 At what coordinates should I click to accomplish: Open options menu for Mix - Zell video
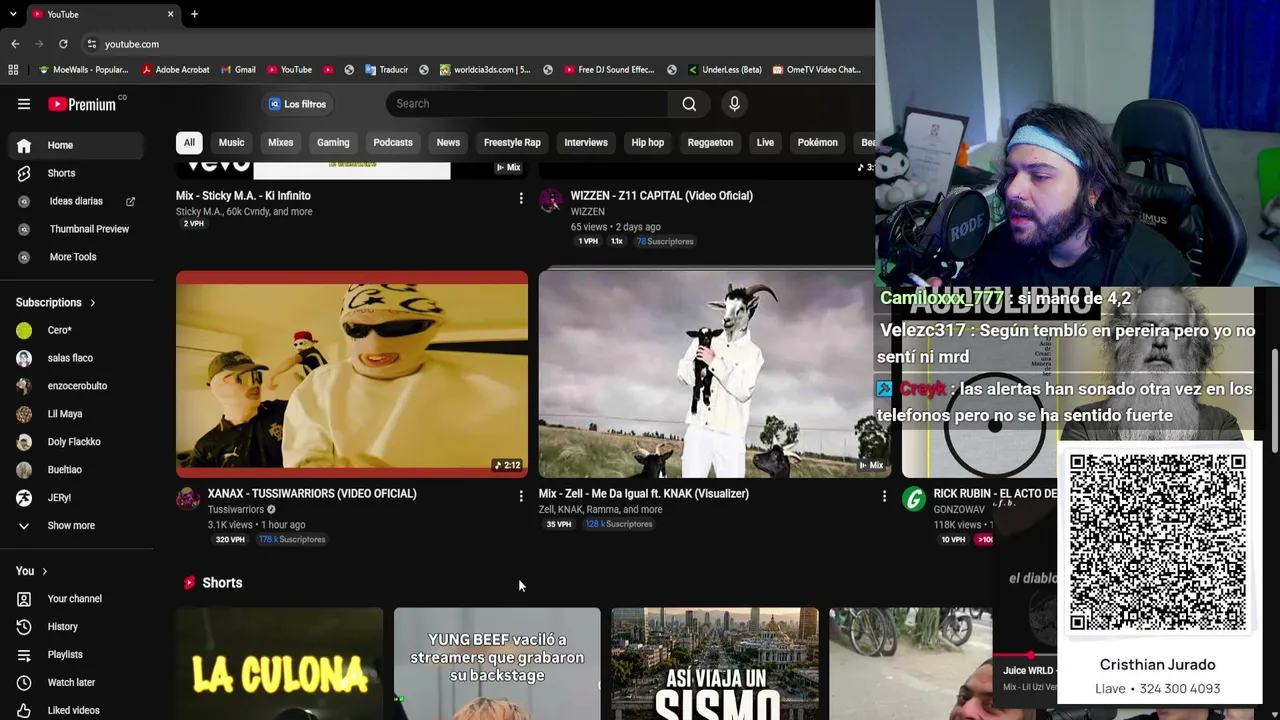[x=884, y=496]
